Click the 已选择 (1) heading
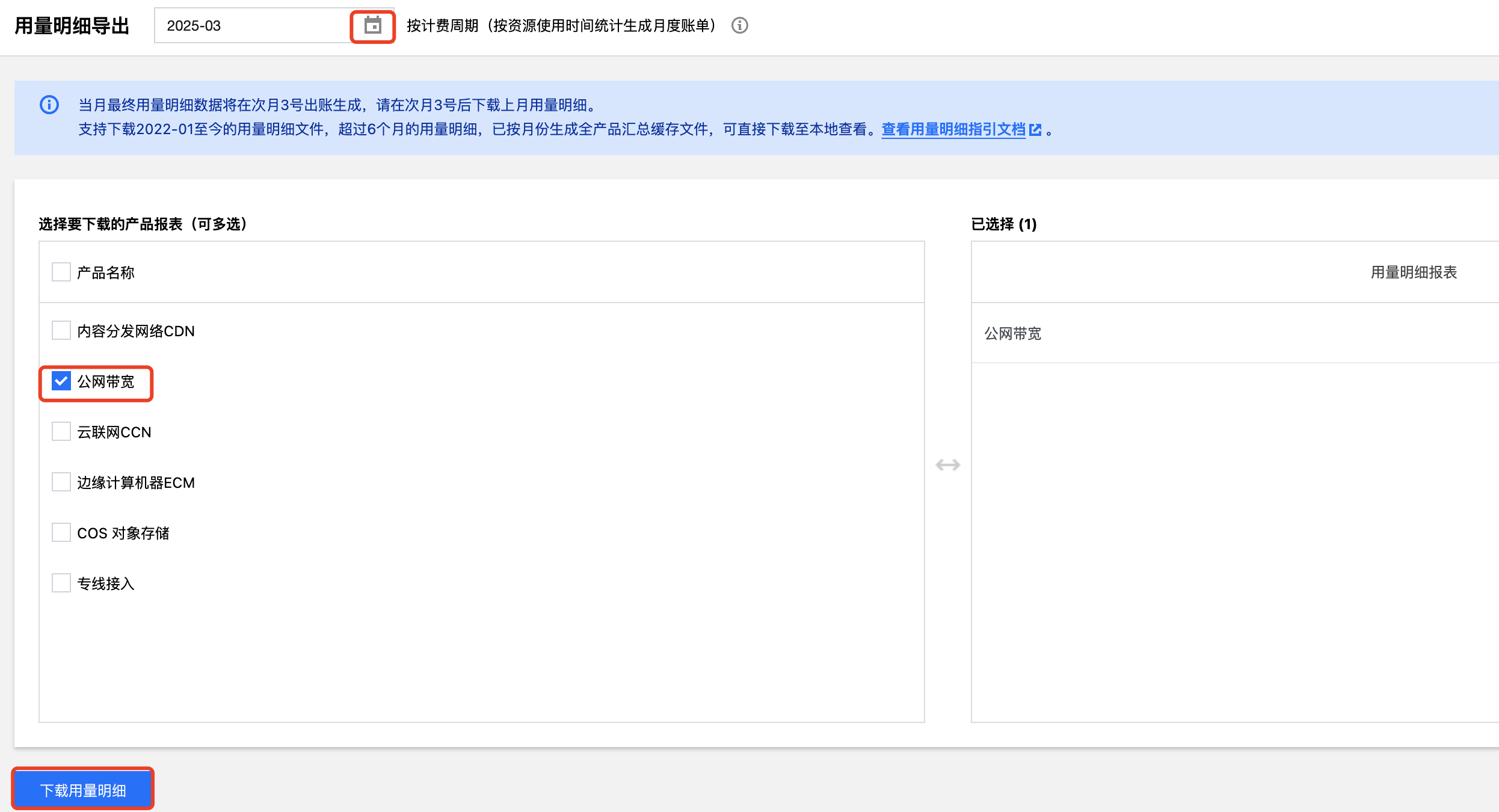 coord(1004,224)
